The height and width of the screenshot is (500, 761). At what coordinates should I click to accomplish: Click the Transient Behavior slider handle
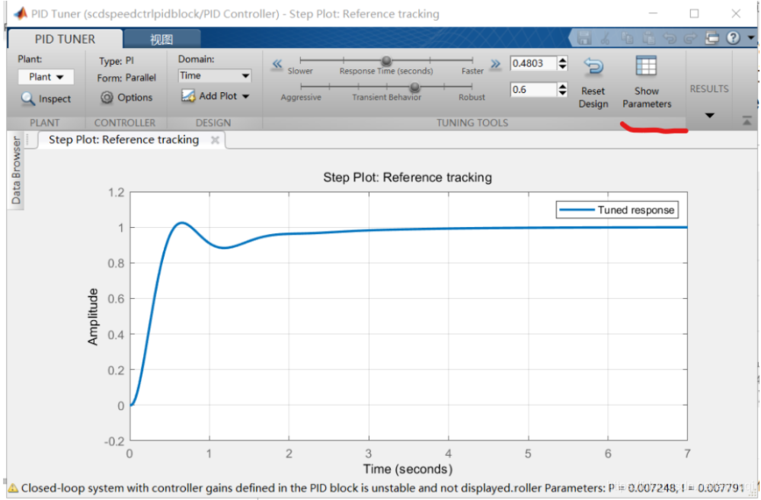tap(414, 87)
